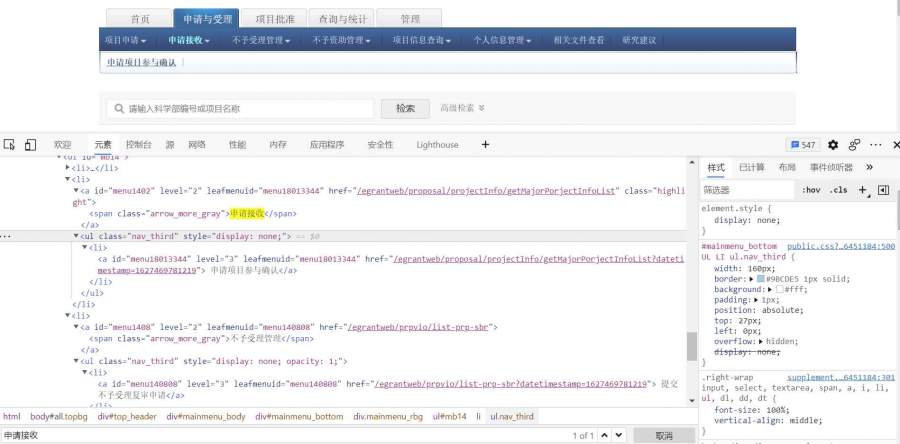Image resolution: width=900 pixels, height=444 pixels.
Task: Click the inspect element picker icon
Action: click(x=9, y=145)
